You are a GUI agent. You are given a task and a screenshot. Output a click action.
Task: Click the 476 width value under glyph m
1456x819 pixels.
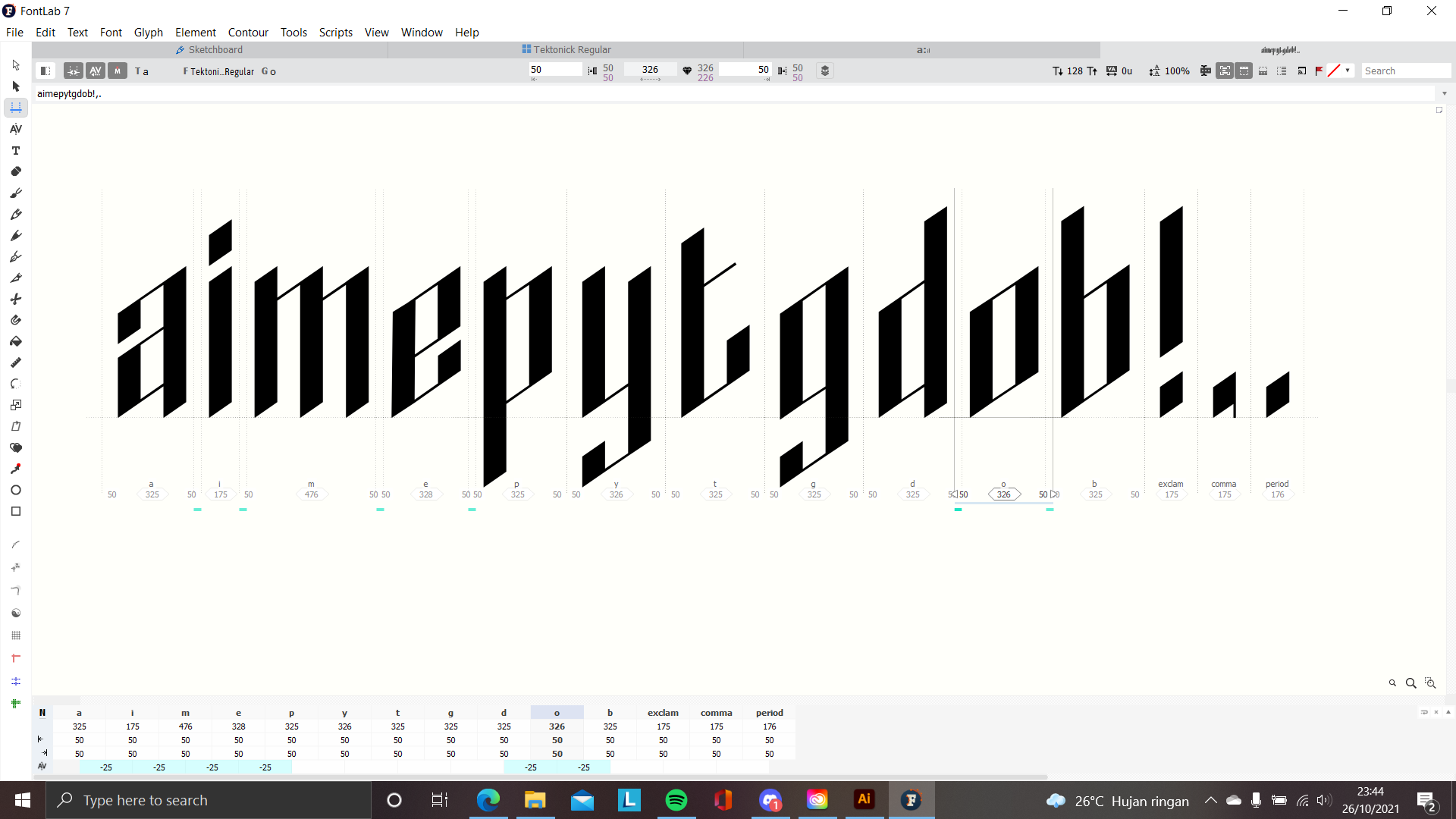tap(311, 494)
